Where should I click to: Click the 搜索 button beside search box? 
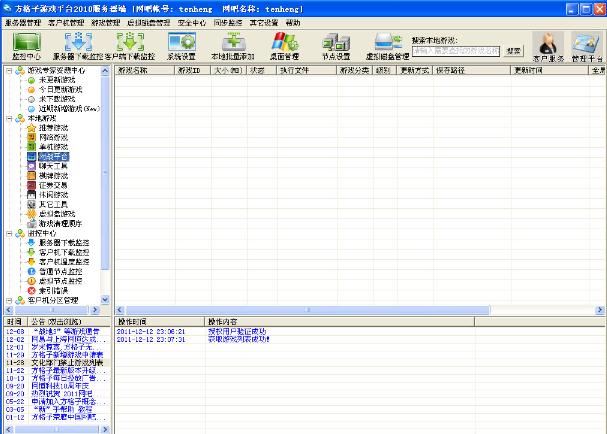pos(513,50)
